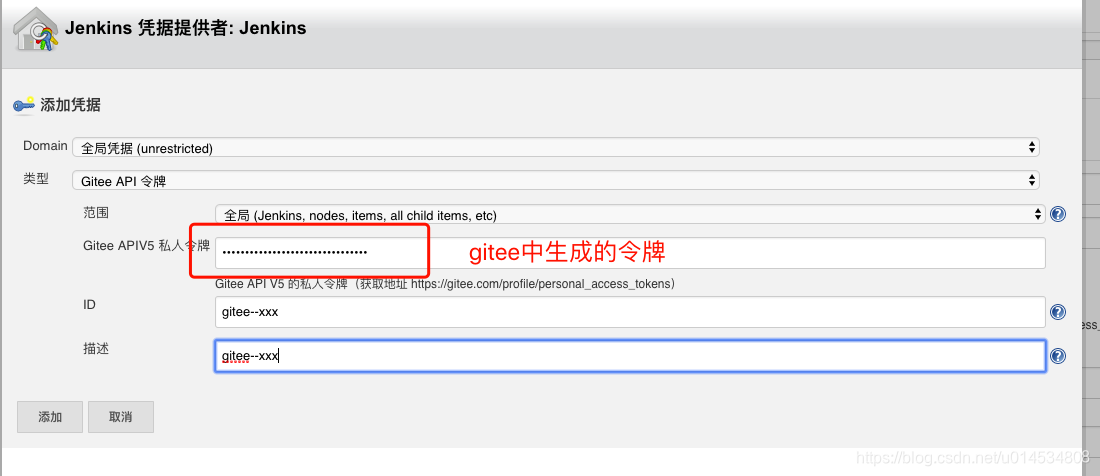Viewport: 1100px width, 476px height.
Task: Open help for the 范围 scope field
Action: click(1058, 215)
